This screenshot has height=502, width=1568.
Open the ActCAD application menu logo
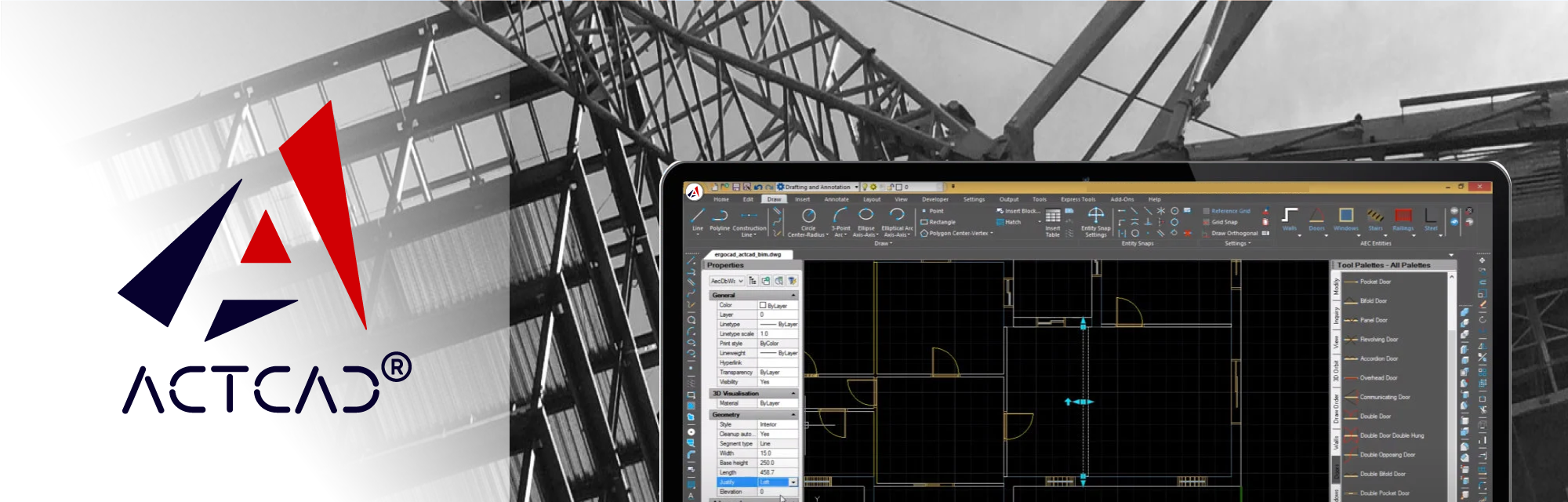coord(694,191)
